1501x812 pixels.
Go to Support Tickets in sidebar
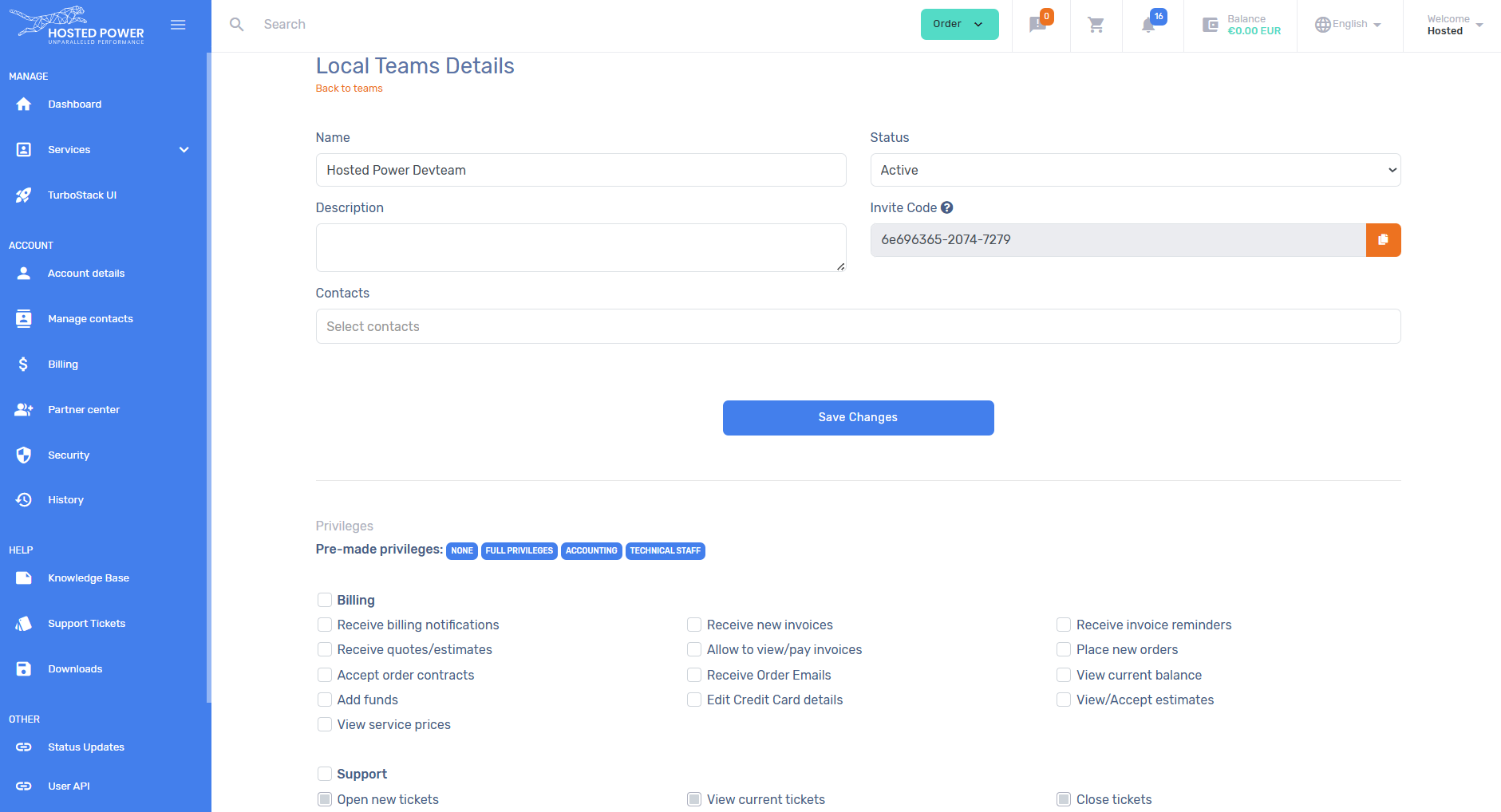[x=86, y=624]
